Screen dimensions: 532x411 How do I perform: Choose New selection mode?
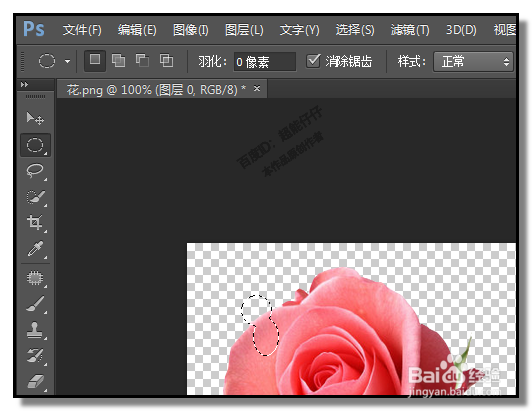[95, 61]
